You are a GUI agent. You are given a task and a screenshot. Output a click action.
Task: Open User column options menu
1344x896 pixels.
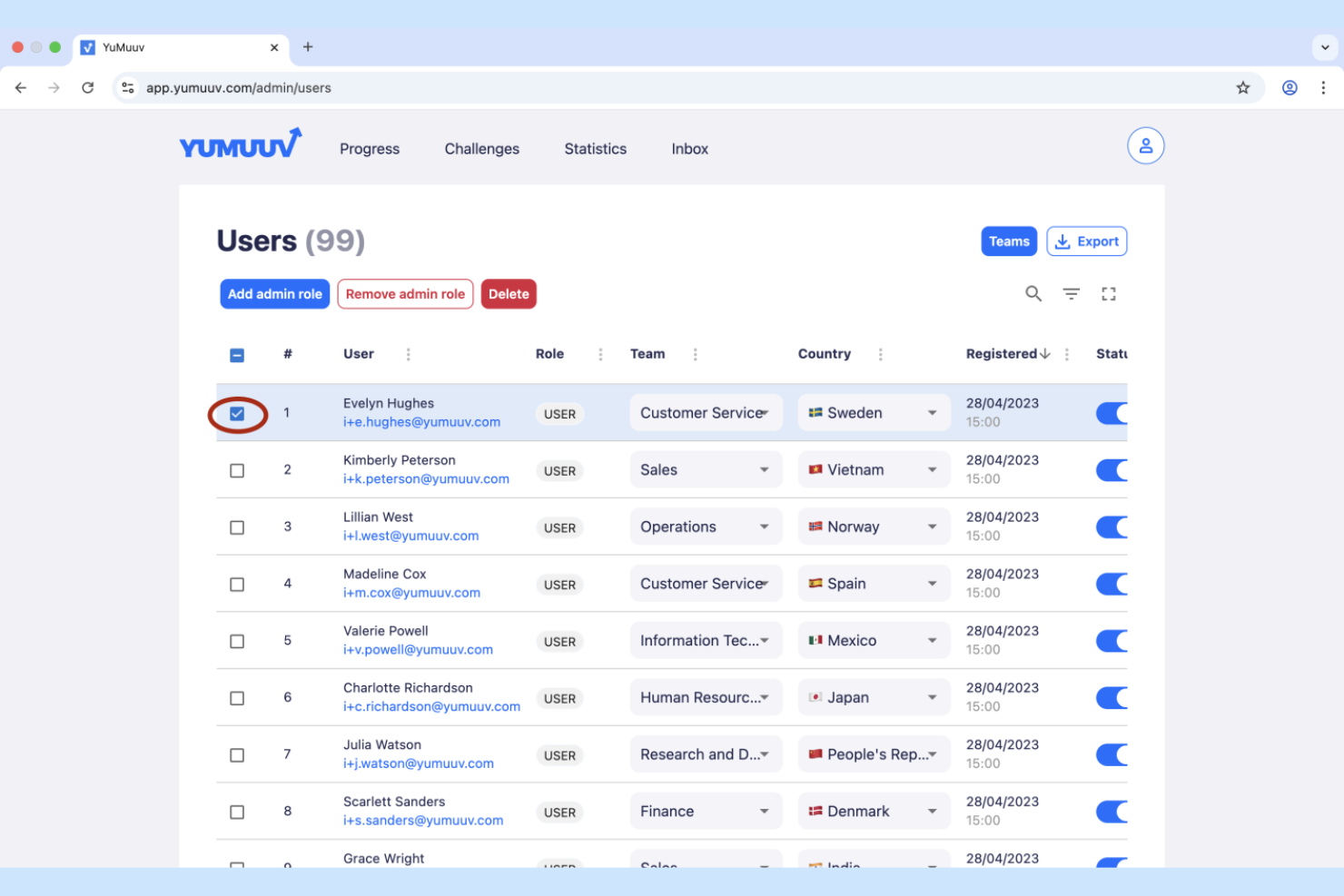tap(409, 354)
